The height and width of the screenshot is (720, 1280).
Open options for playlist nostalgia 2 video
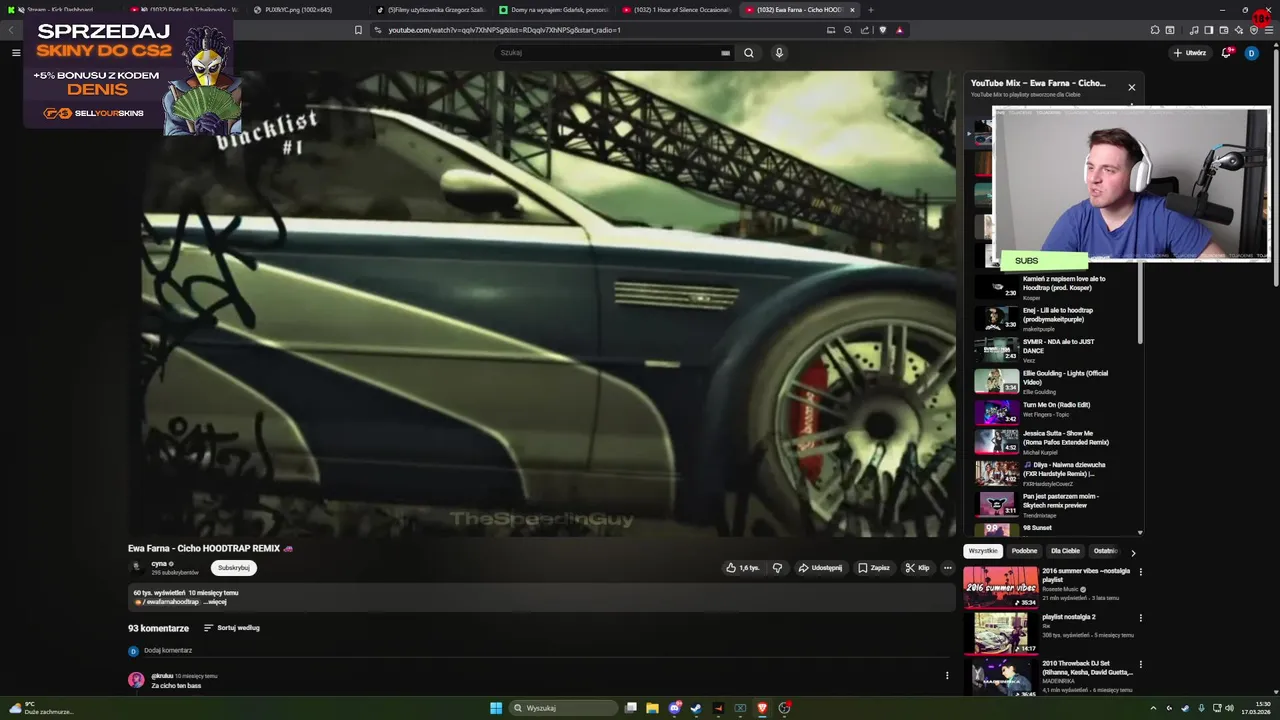pyautogui.click(x=1140, y=618)
